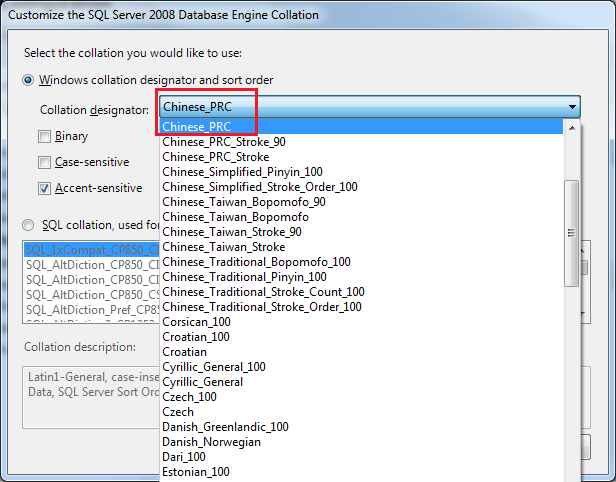Select Windows collation designator radio button
Viewport: 616px width, 482px height.
28,81
